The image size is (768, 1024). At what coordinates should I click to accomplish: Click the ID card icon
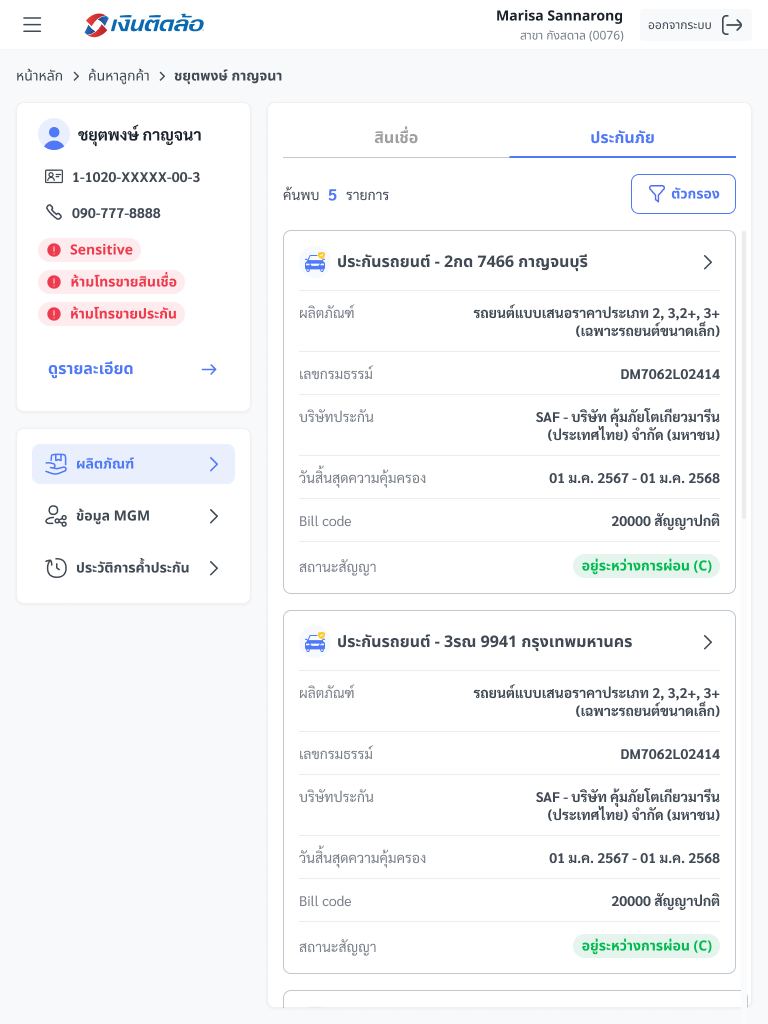54,177
